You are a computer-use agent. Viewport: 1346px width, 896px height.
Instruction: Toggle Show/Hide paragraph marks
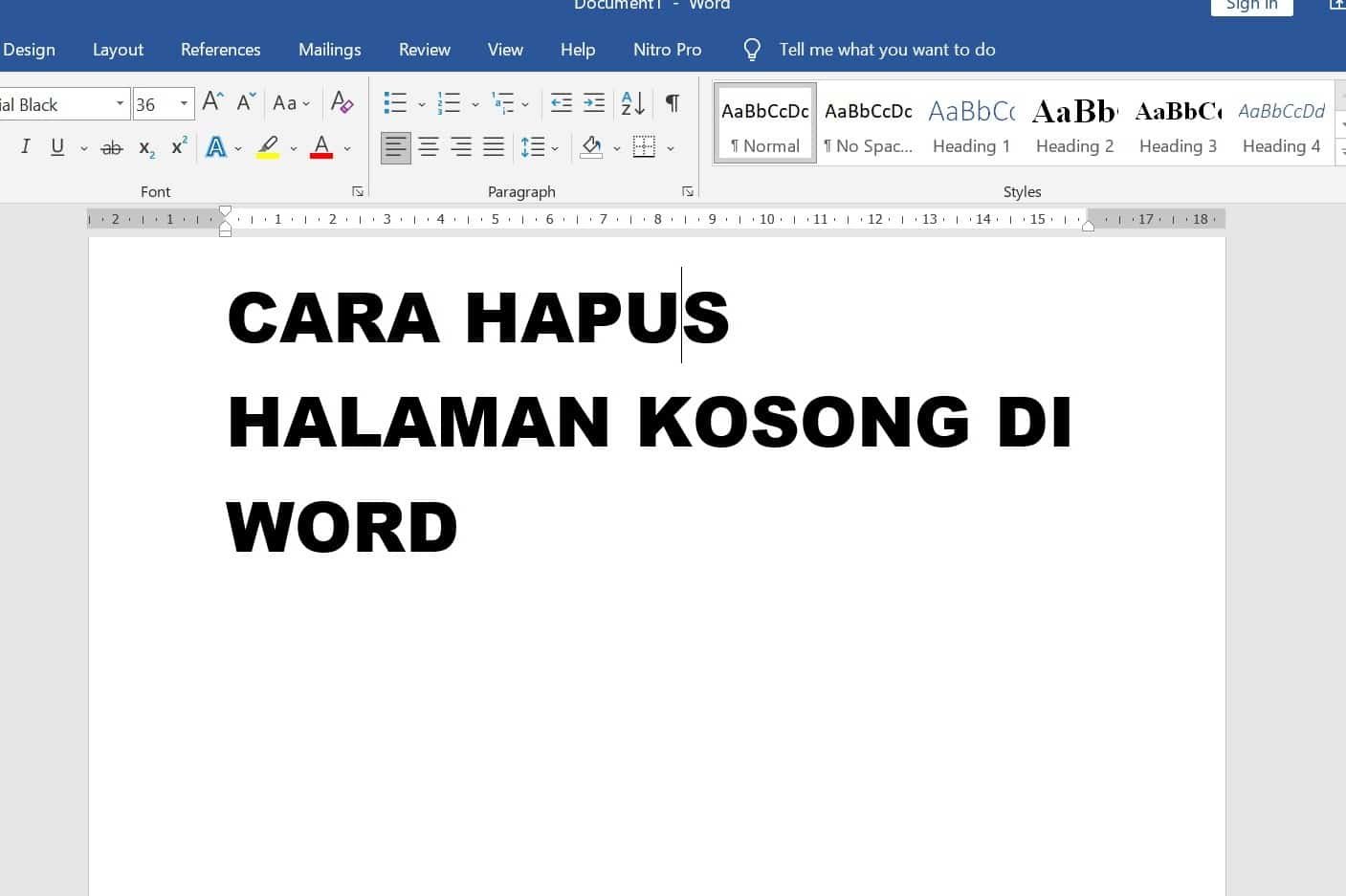pos(673,103)
